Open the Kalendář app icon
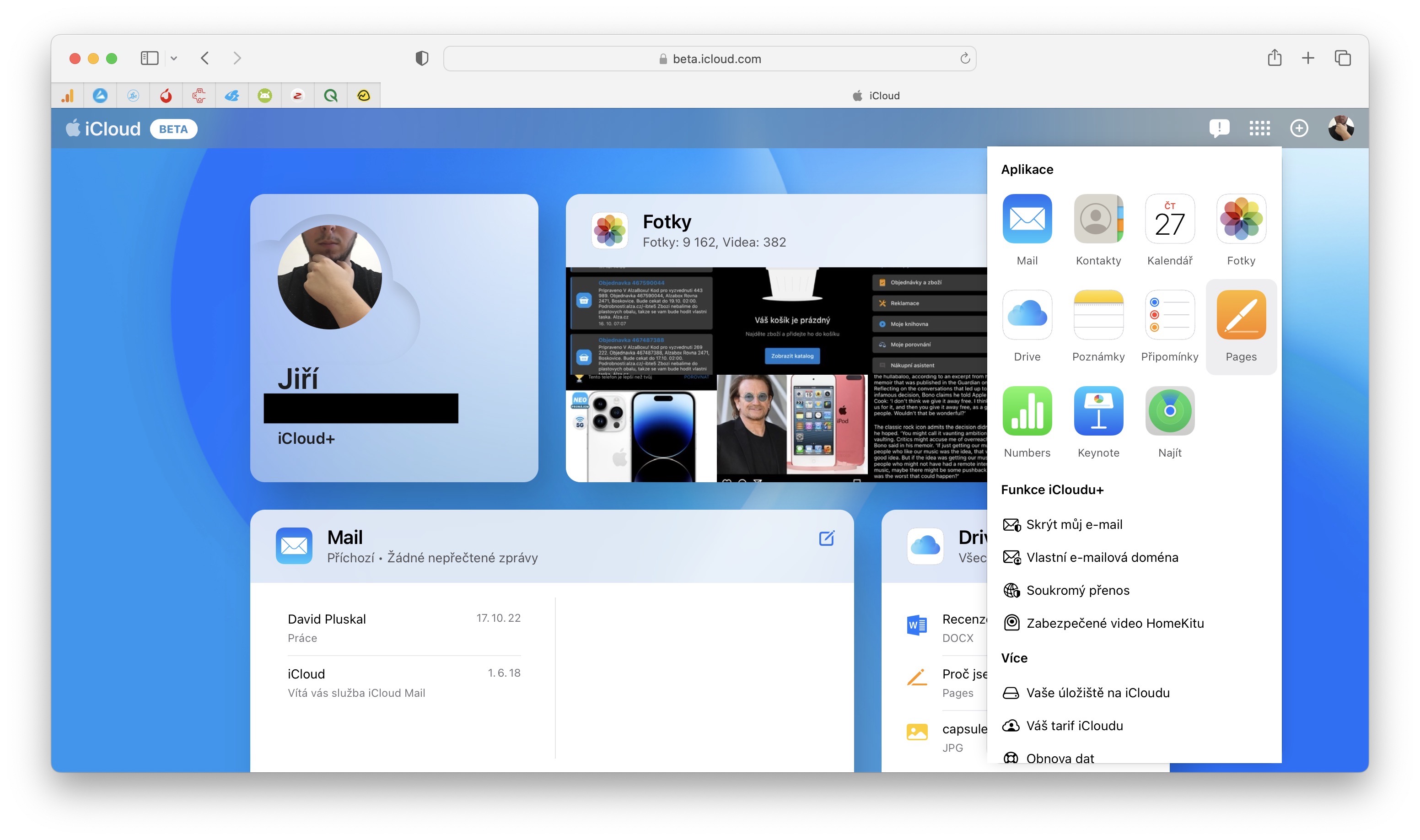Viewport: 1420px width, 840px height. pos(1169,219)
